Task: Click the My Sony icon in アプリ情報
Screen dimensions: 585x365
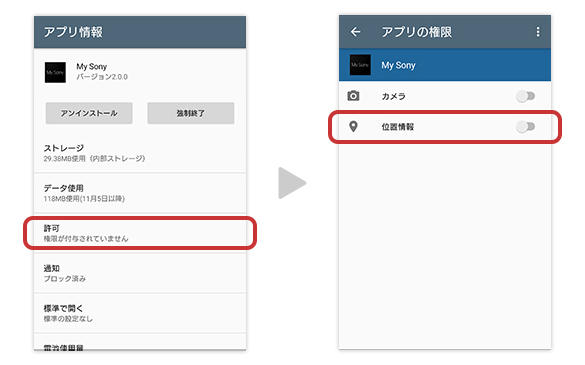Action: pos(55,72)
